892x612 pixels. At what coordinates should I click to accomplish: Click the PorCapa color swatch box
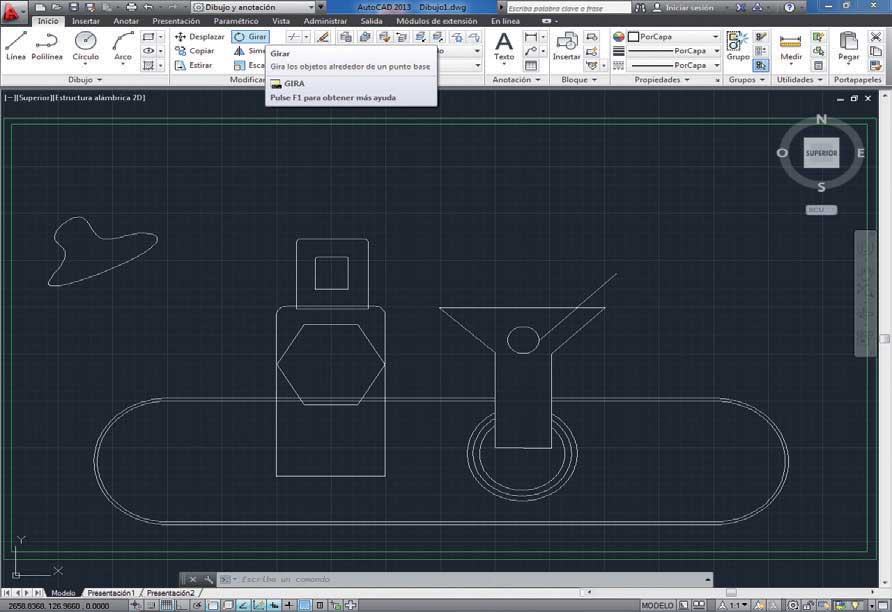(x=633, y=36)
